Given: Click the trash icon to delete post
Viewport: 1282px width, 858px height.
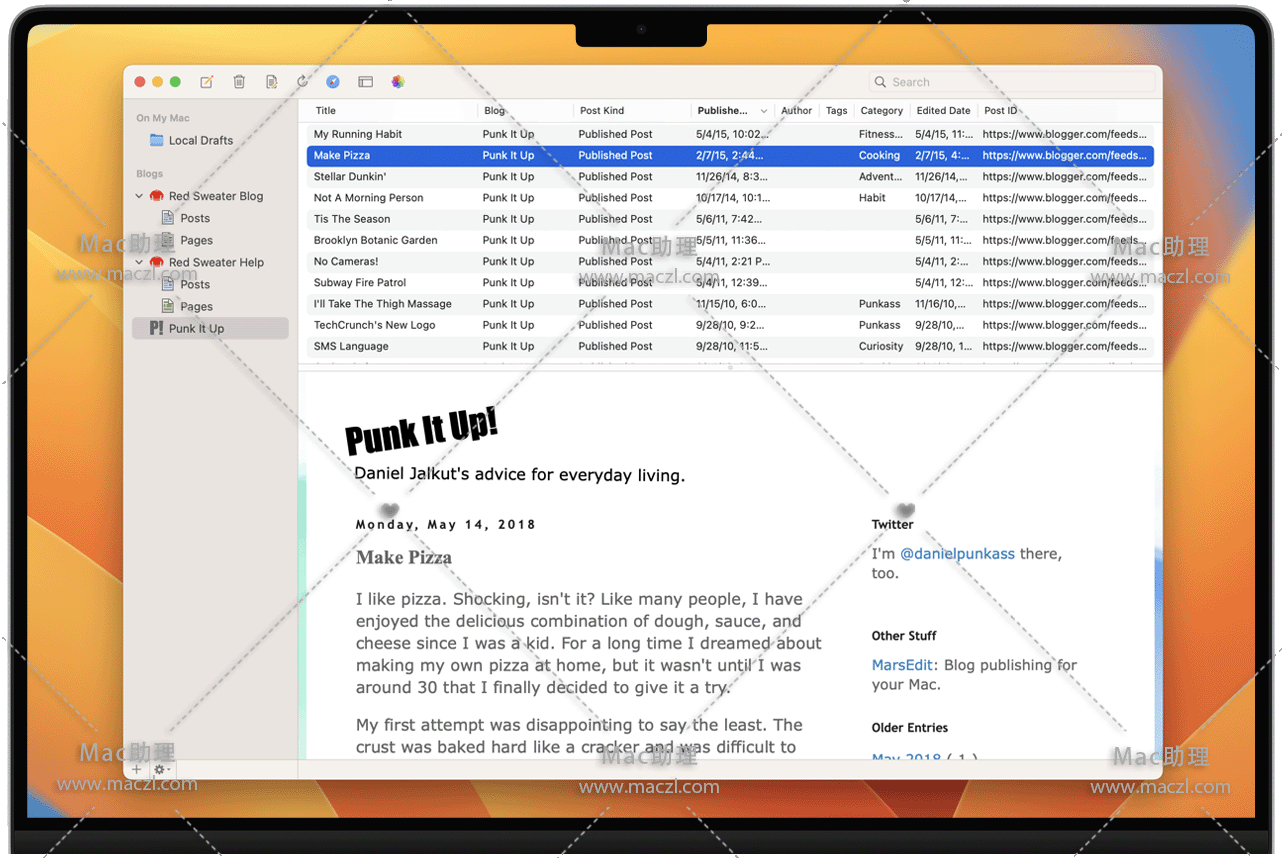Looking at the screenshot, I should (x=239, y=82).
